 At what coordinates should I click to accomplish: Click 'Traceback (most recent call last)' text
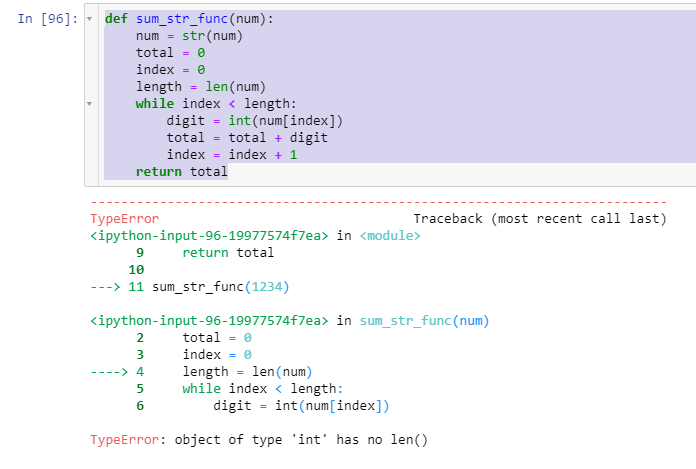(540, 219)
